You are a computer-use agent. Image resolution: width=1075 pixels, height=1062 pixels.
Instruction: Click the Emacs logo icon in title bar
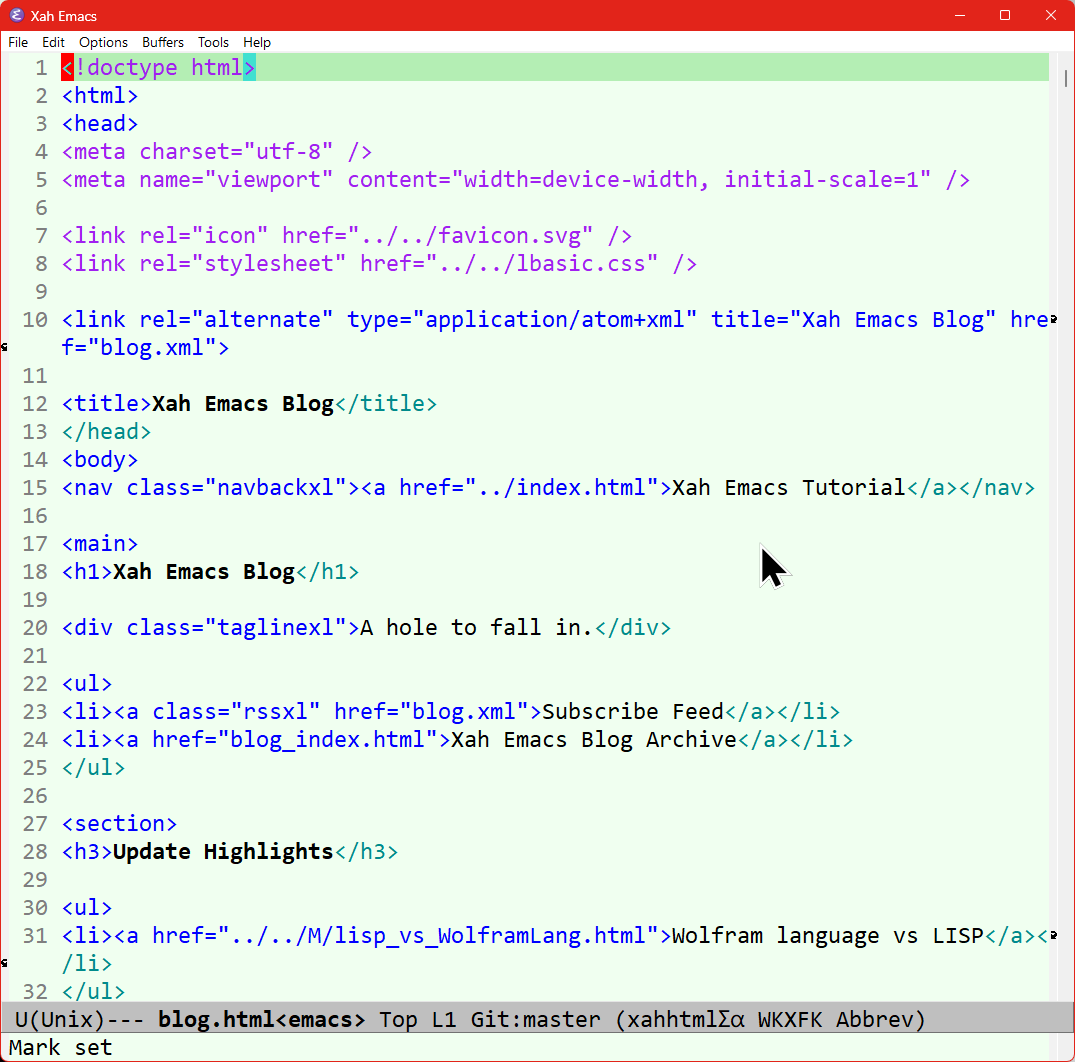point(16,15)
